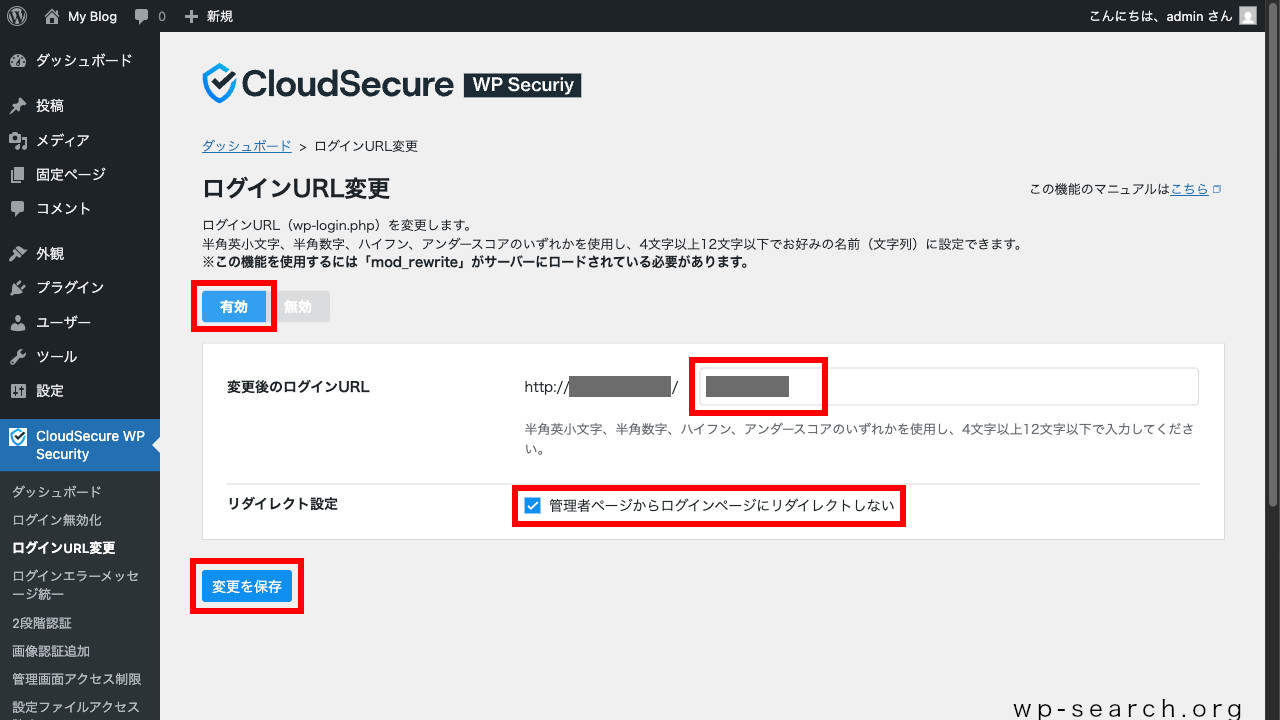Viewport: 1280px width, 720px height.
Task: Save changes with 変更を保存
Action: [x=246, y=586]
